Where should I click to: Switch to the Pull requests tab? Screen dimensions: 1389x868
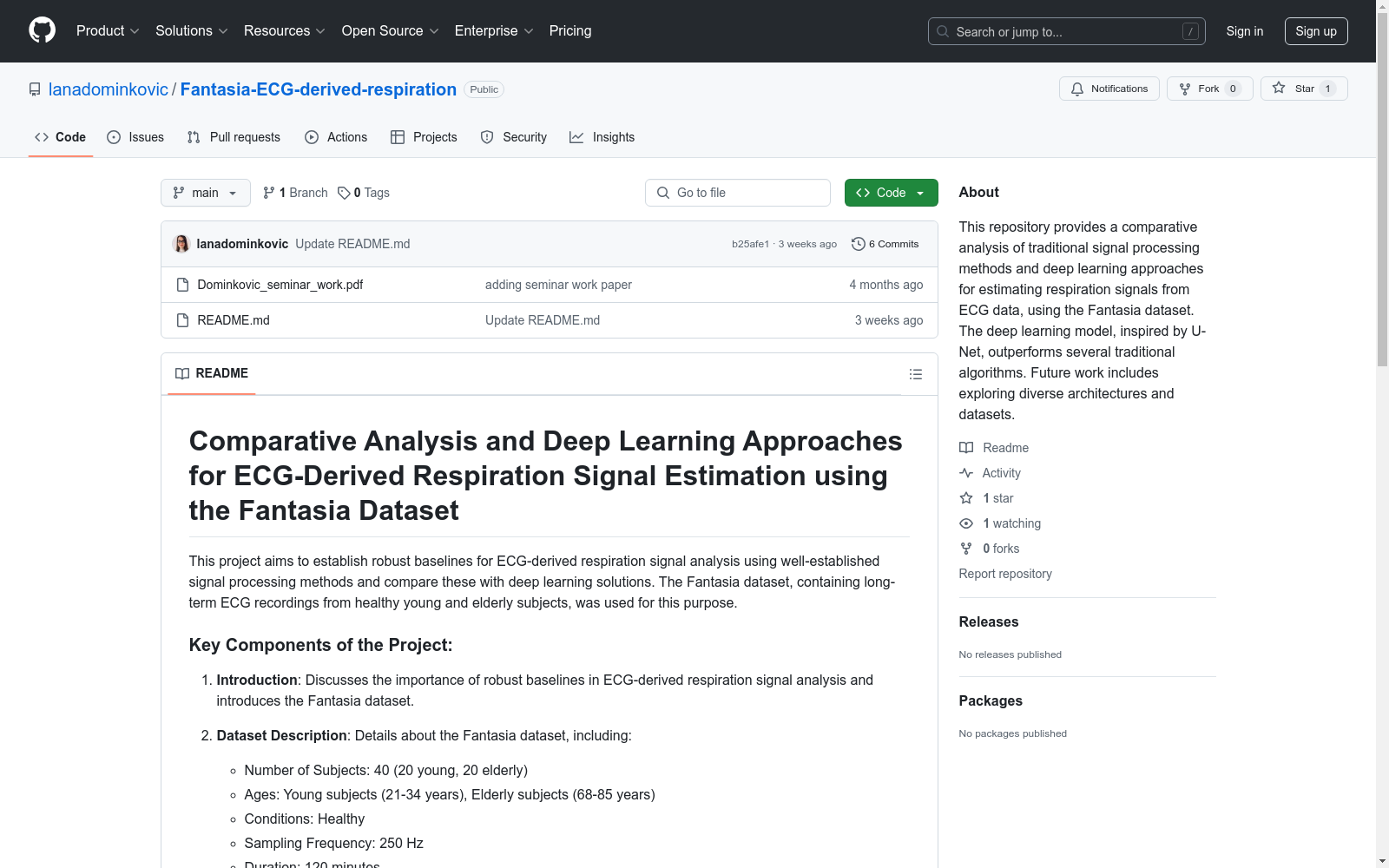234,137
